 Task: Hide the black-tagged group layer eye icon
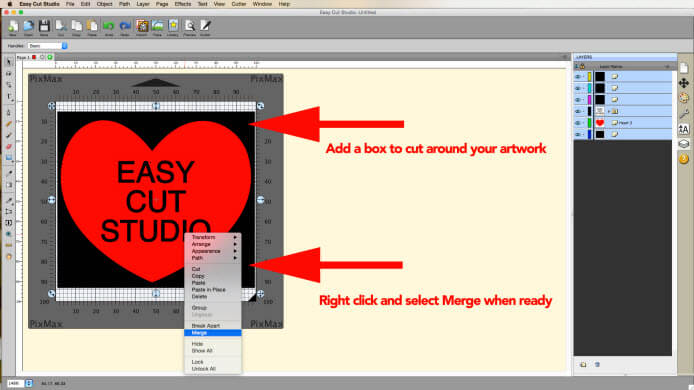(578, 111)
